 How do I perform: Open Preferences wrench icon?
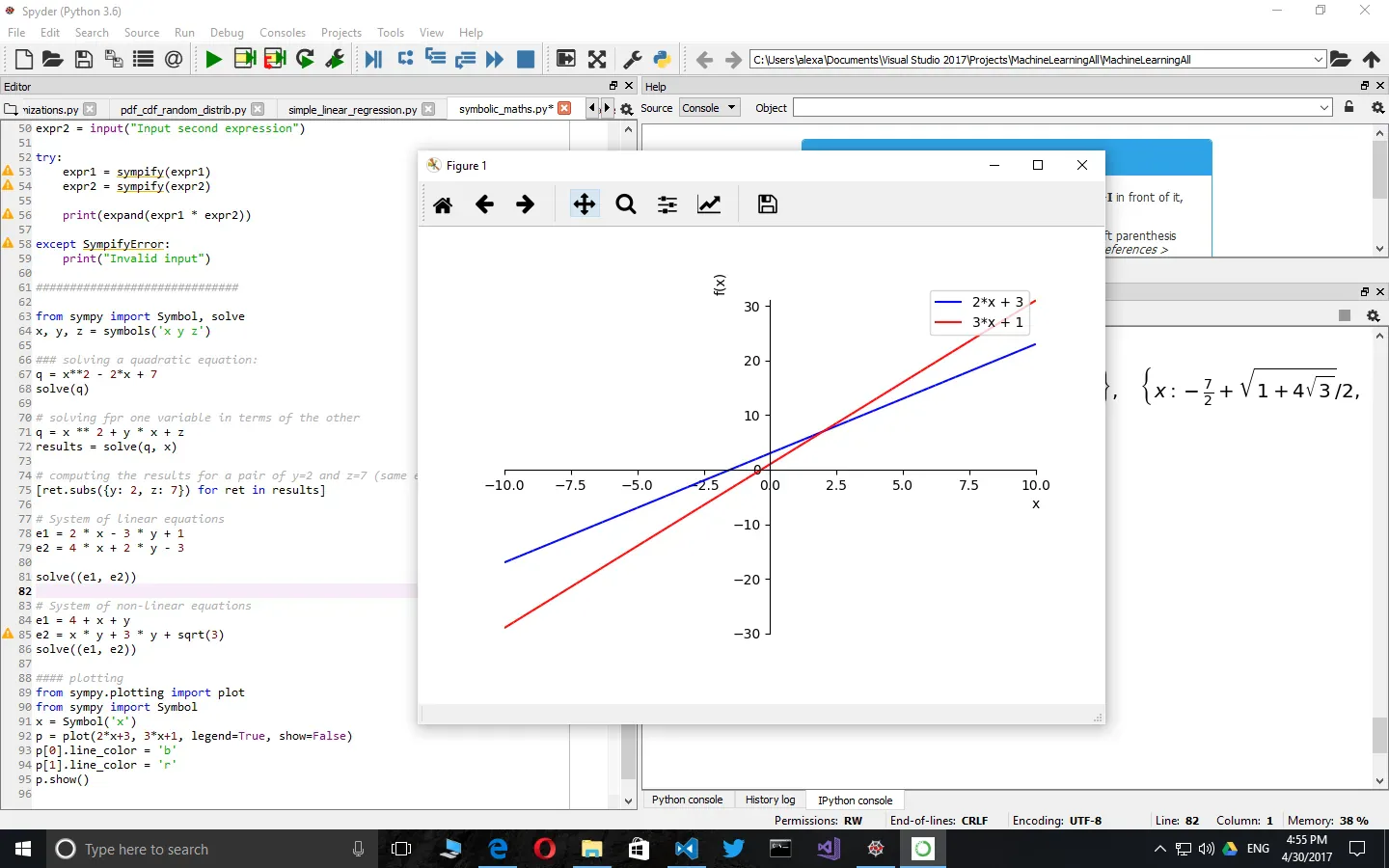coord(633,60)
